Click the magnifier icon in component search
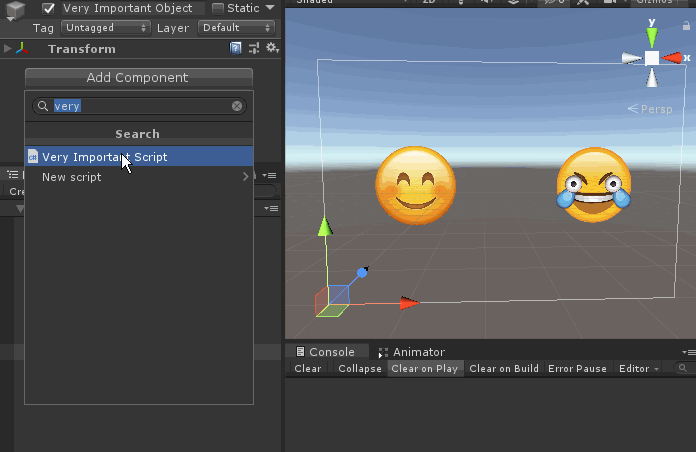The width and height of the screenshot is (696, 452). [43, 106]
